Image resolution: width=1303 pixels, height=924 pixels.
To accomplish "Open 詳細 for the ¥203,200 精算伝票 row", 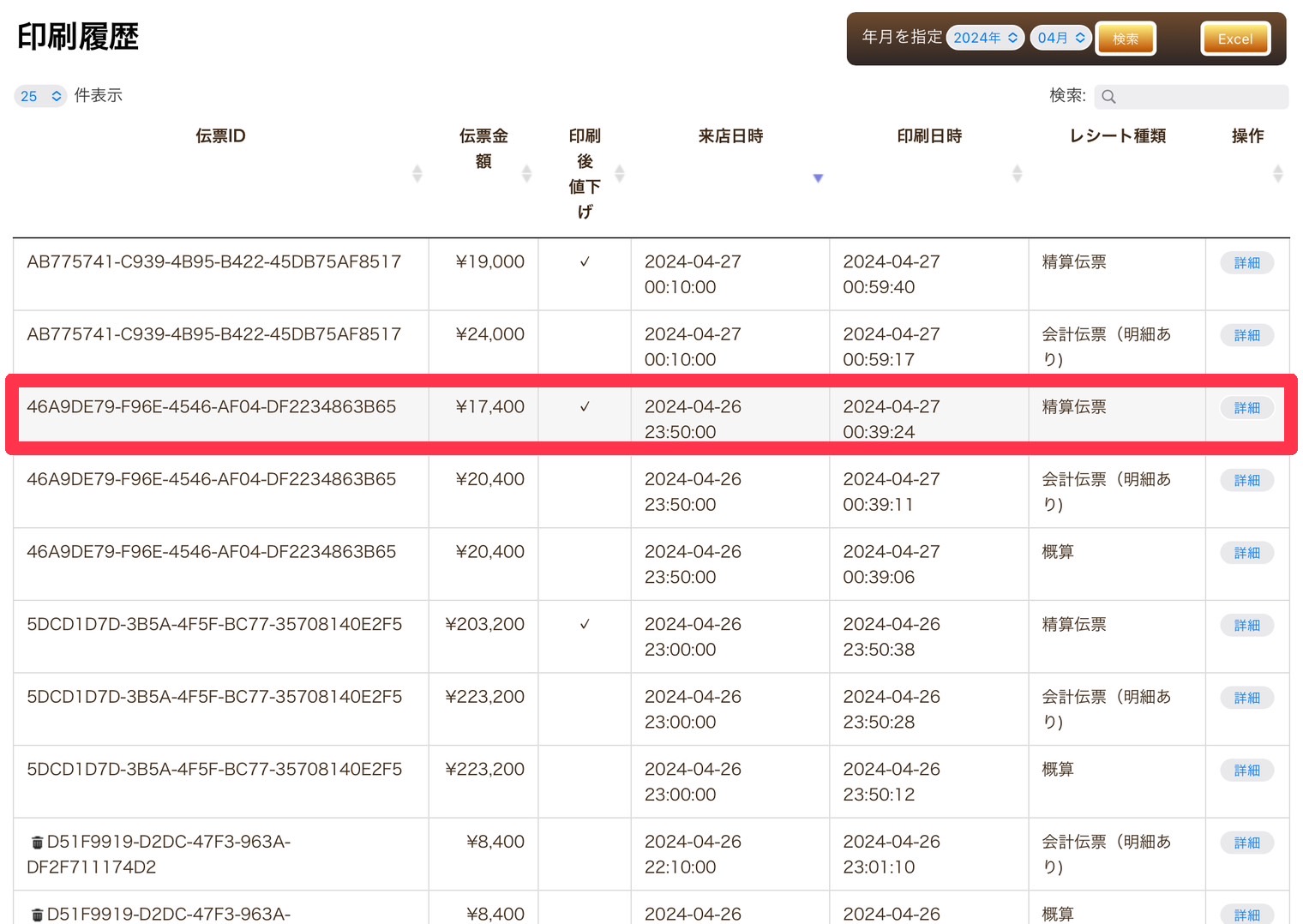I will click(x=1246, y=626).
